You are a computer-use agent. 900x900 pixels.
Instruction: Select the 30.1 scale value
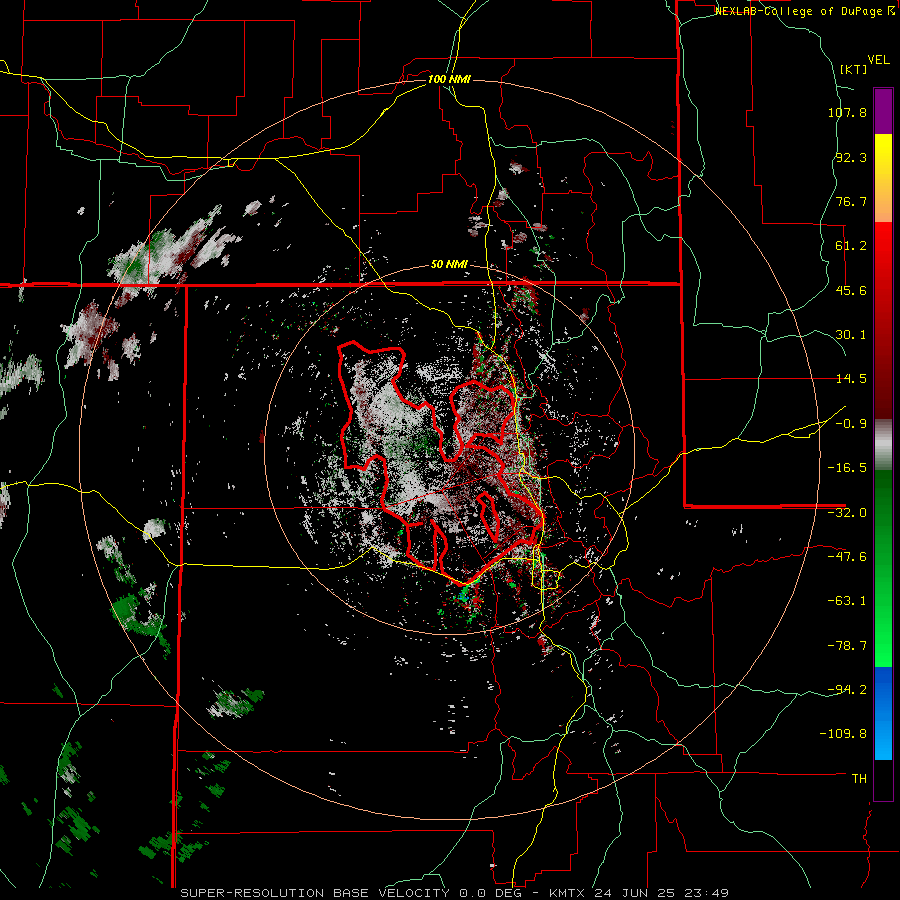pyautogui.click(x=851, y=335)
